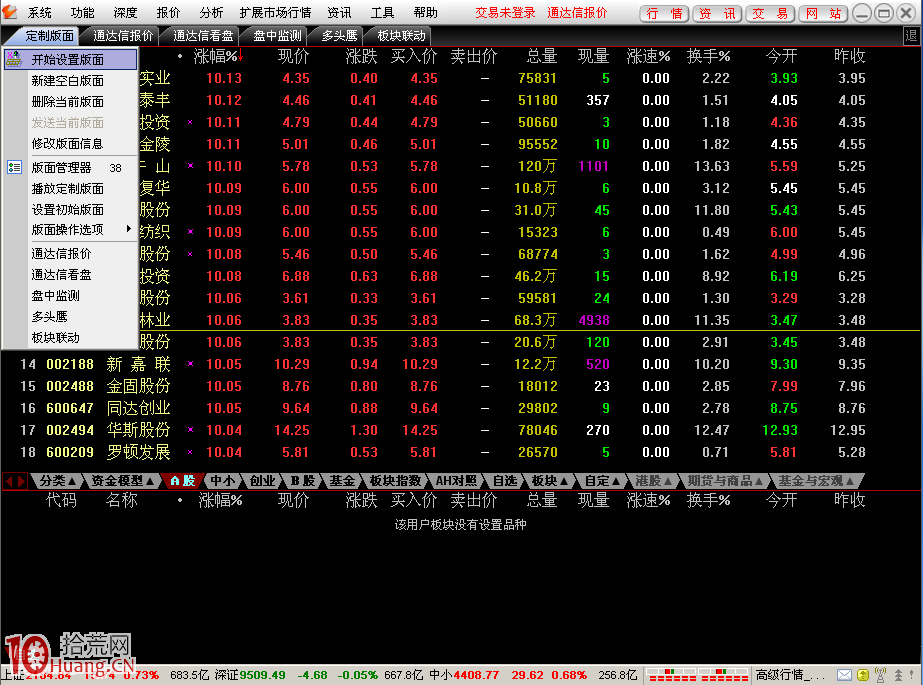923x685 pixels.
Task: Click the marker on 罗顿发展 row
Action: 190,452
